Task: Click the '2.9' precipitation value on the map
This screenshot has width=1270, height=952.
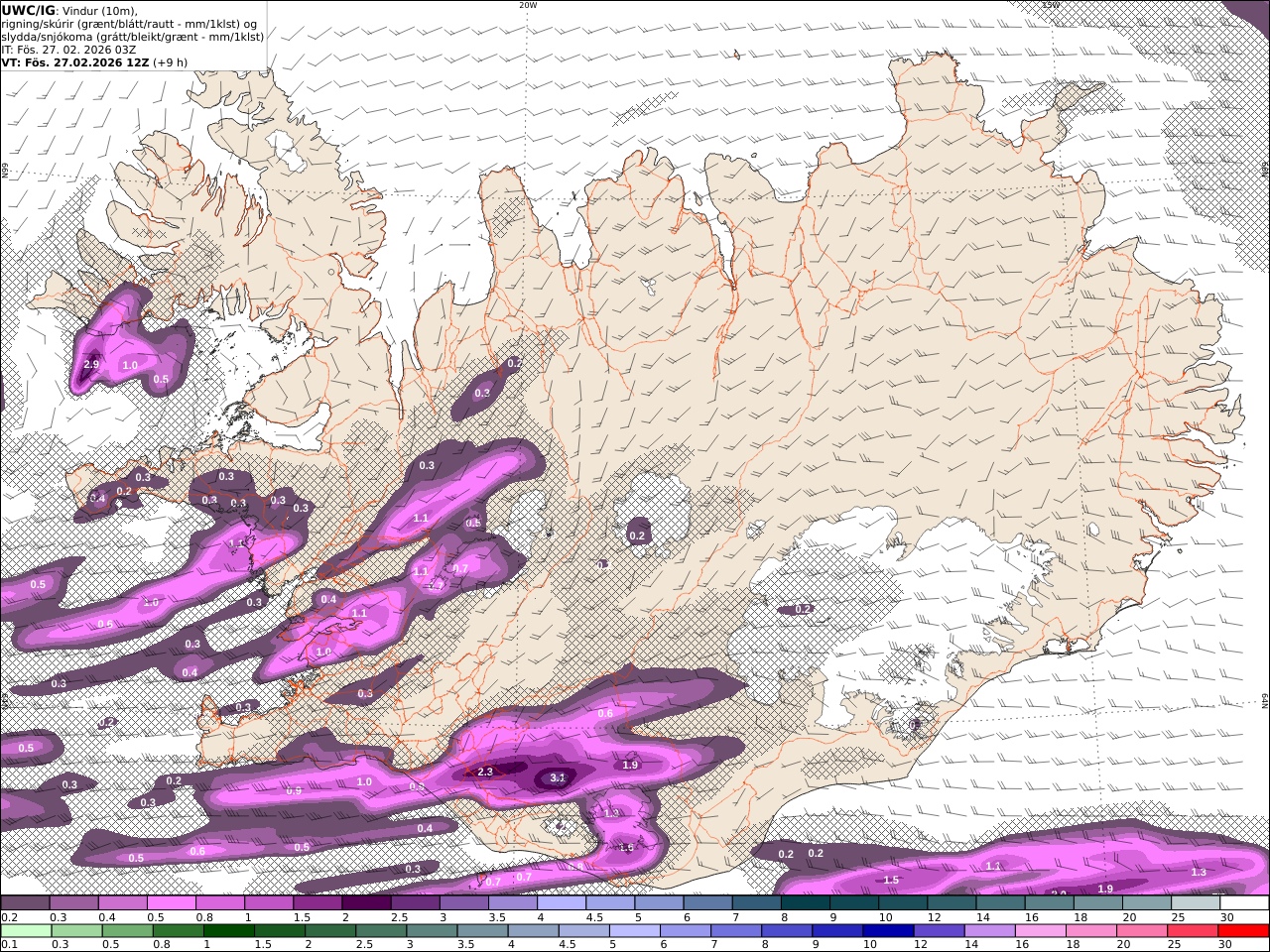Action: click(x=91, y=365)
